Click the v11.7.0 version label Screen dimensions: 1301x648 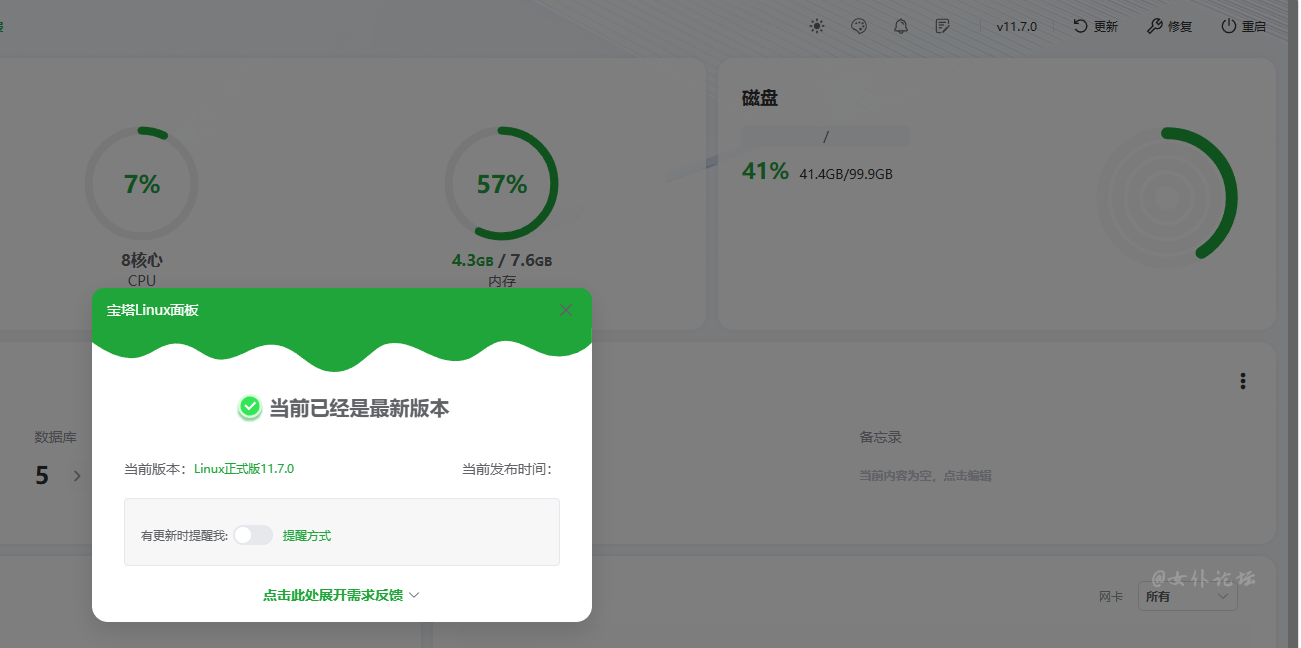1016,27
